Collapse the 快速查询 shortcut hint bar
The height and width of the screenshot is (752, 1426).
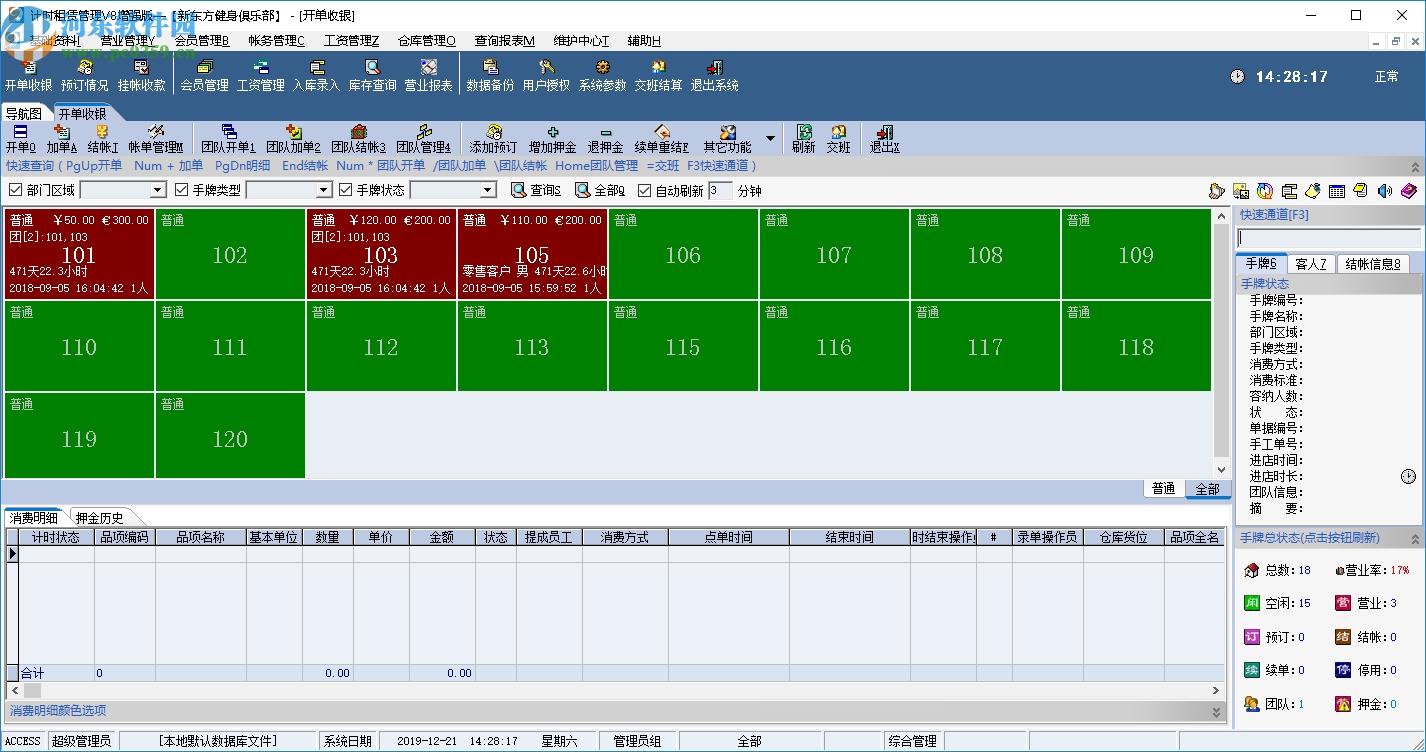point(1415,166)
